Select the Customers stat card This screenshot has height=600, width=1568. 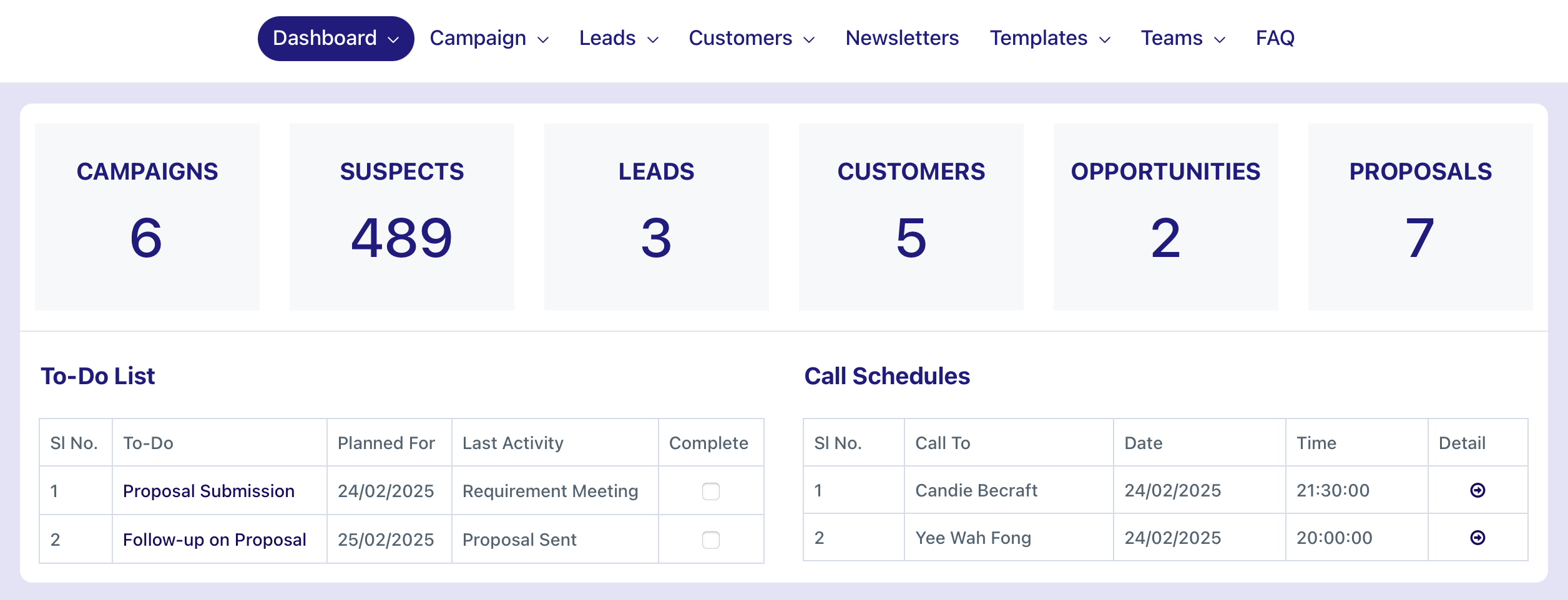pos(911,216)
